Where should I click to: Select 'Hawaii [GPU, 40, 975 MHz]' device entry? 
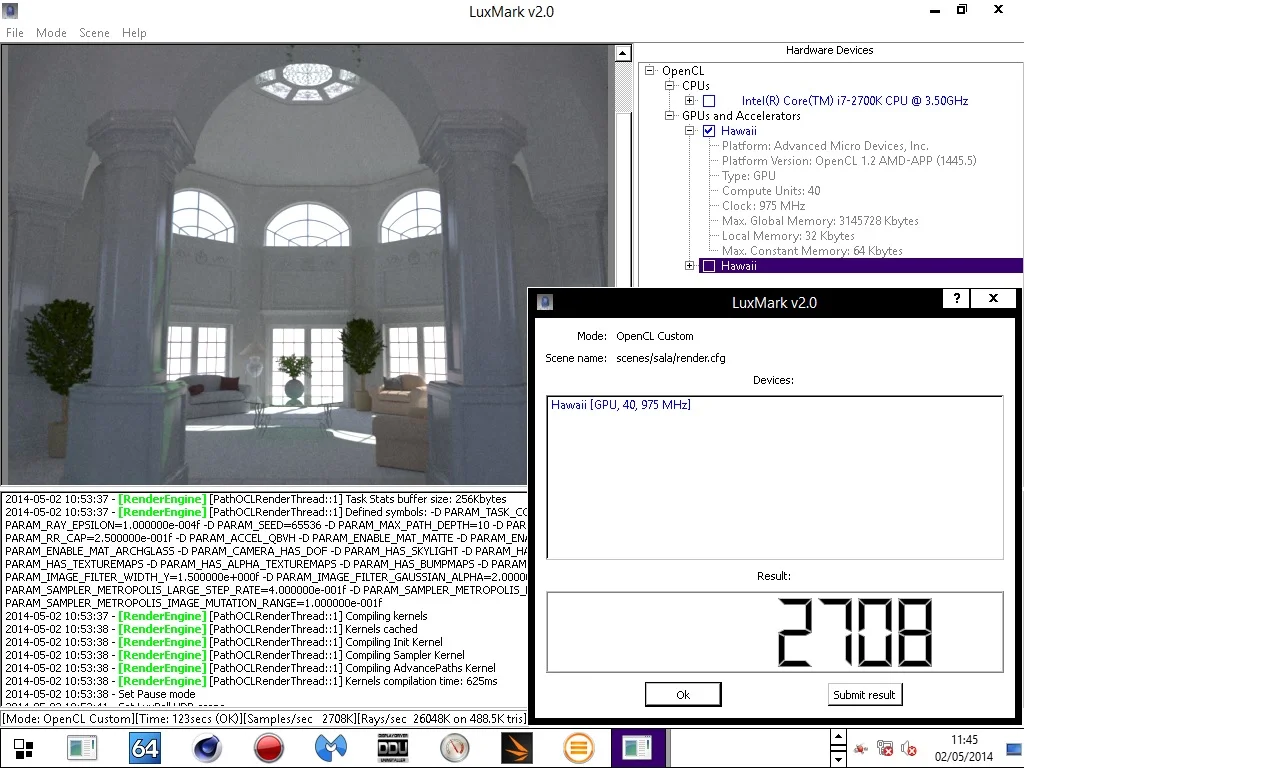(x=620, y=405)
